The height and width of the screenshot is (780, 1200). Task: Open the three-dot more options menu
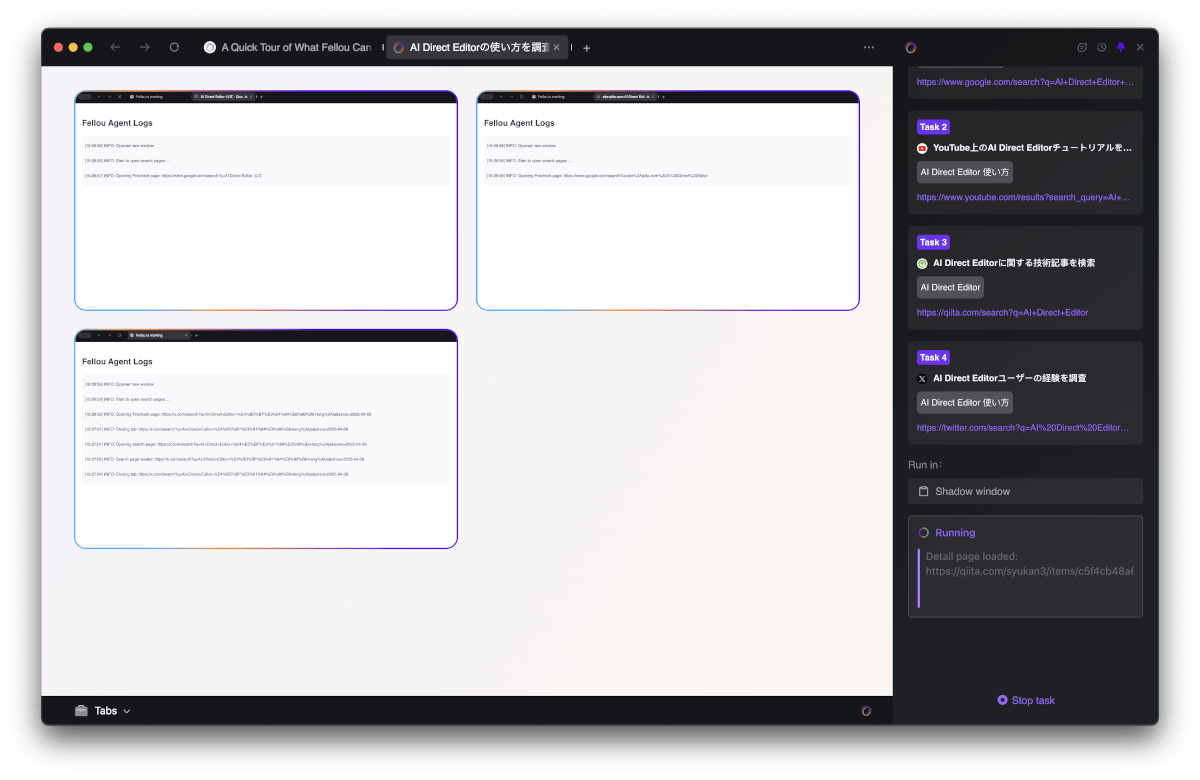point(869,47)
